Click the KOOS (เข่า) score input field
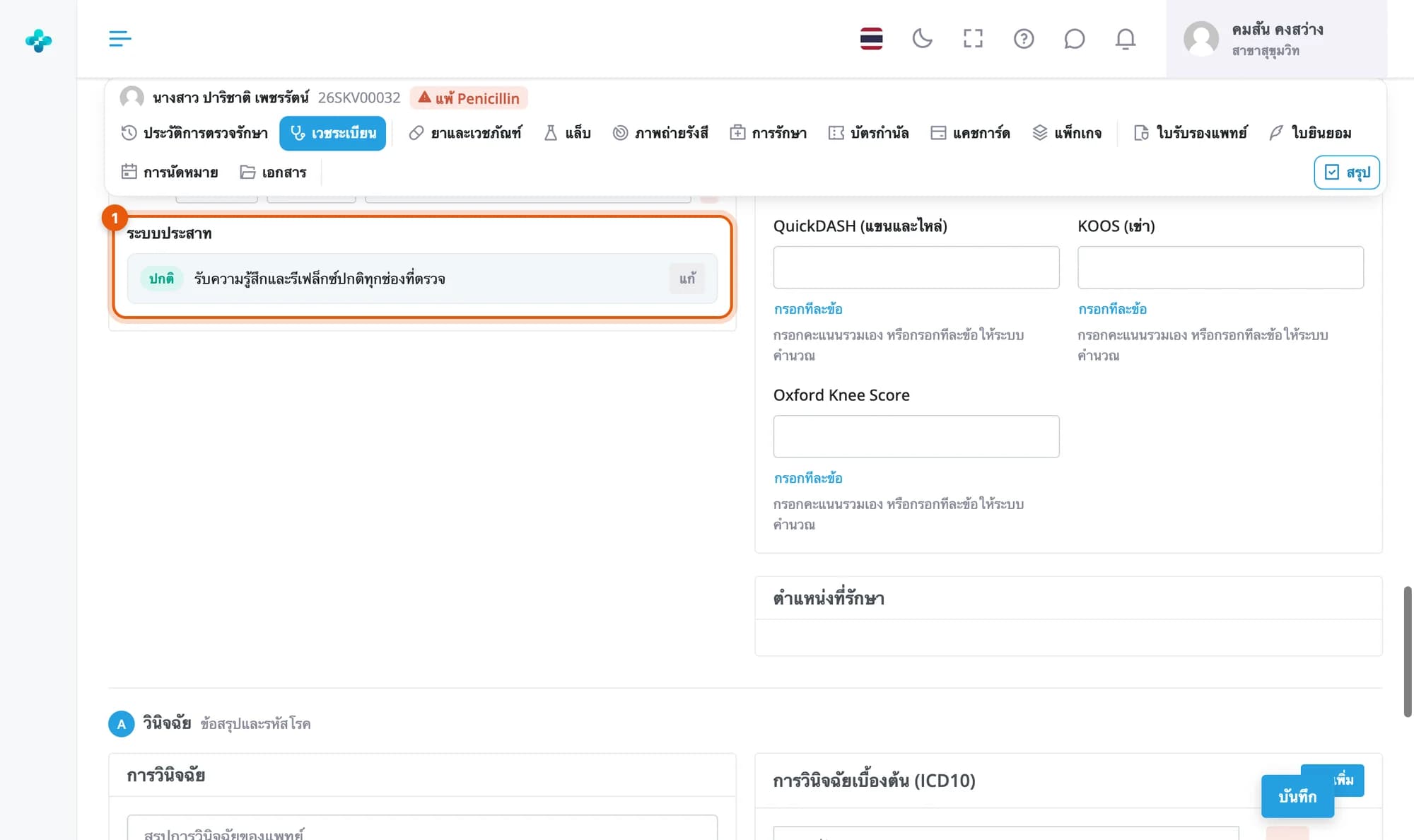1414x840 pixels. coord(1220,267)
